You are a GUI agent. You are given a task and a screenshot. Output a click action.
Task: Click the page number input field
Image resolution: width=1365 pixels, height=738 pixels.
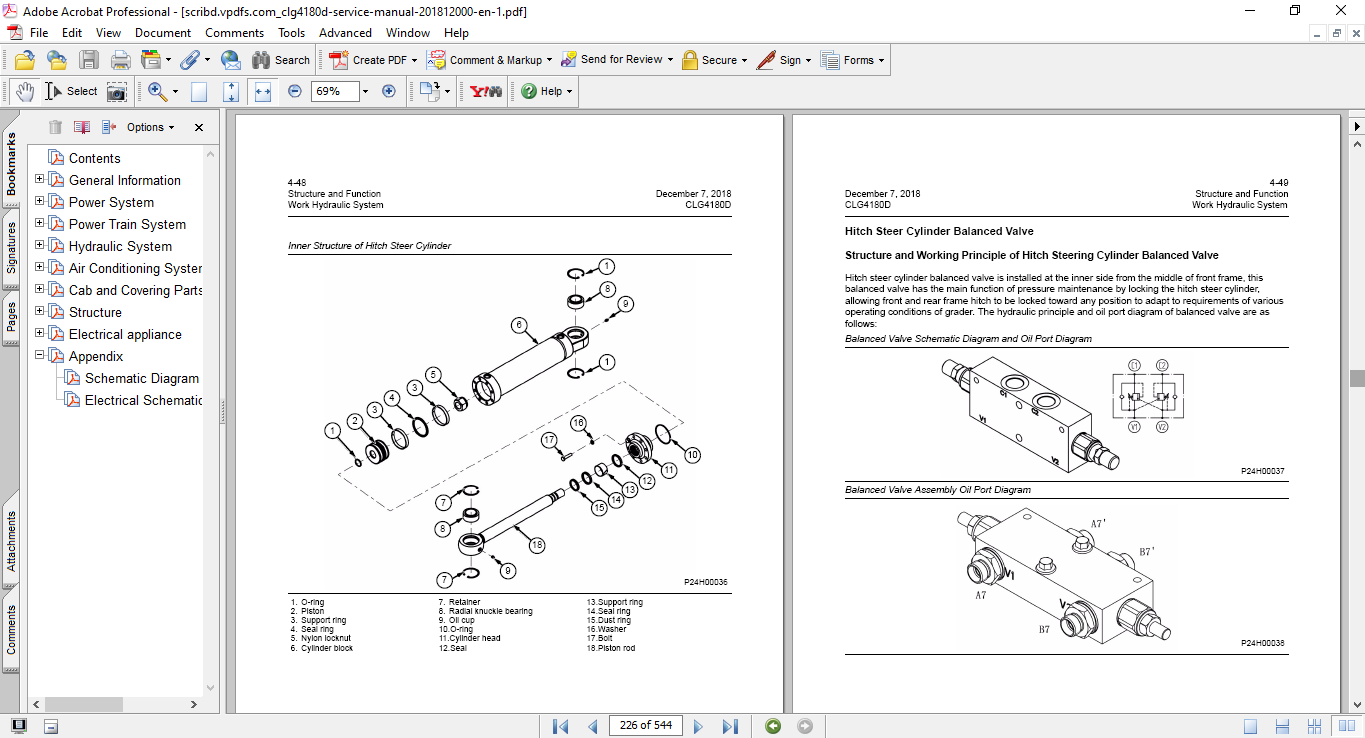pos(645,726)
